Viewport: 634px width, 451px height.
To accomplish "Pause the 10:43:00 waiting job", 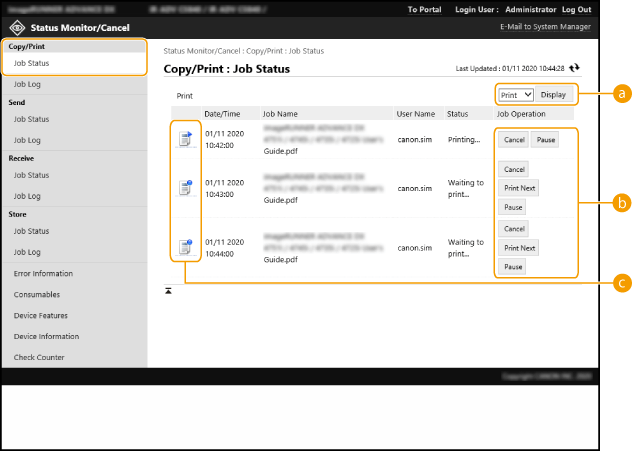I will 513,207.
